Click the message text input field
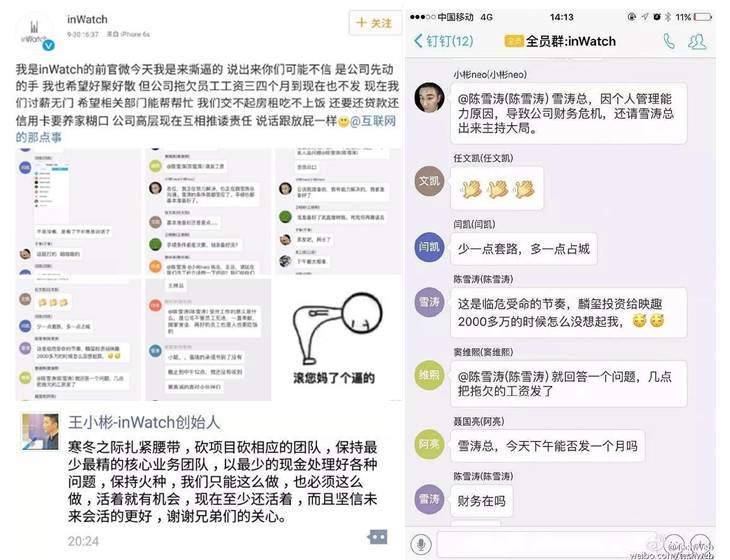Viewport: 730px width, 560px height. tap(547, 543)
